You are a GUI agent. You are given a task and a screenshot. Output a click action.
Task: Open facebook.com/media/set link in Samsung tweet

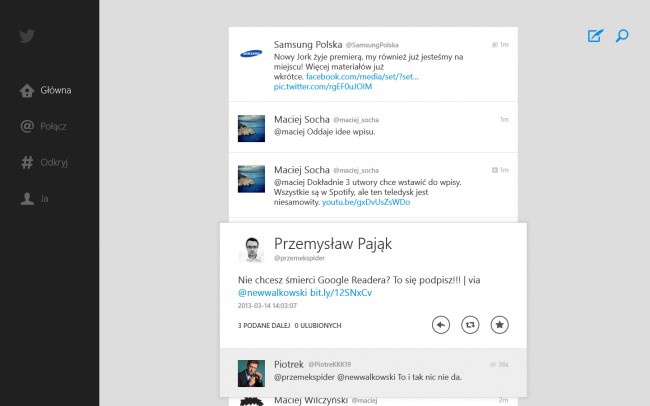click(362, 77)
